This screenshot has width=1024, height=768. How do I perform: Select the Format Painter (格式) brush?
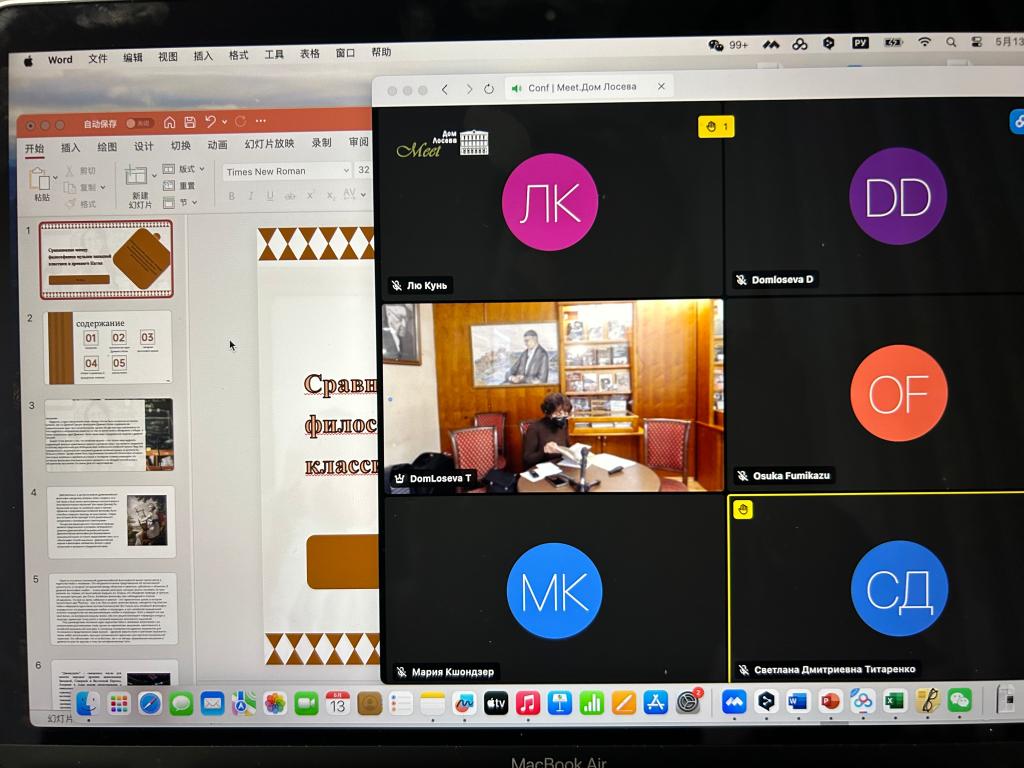[x=71, y=204]
